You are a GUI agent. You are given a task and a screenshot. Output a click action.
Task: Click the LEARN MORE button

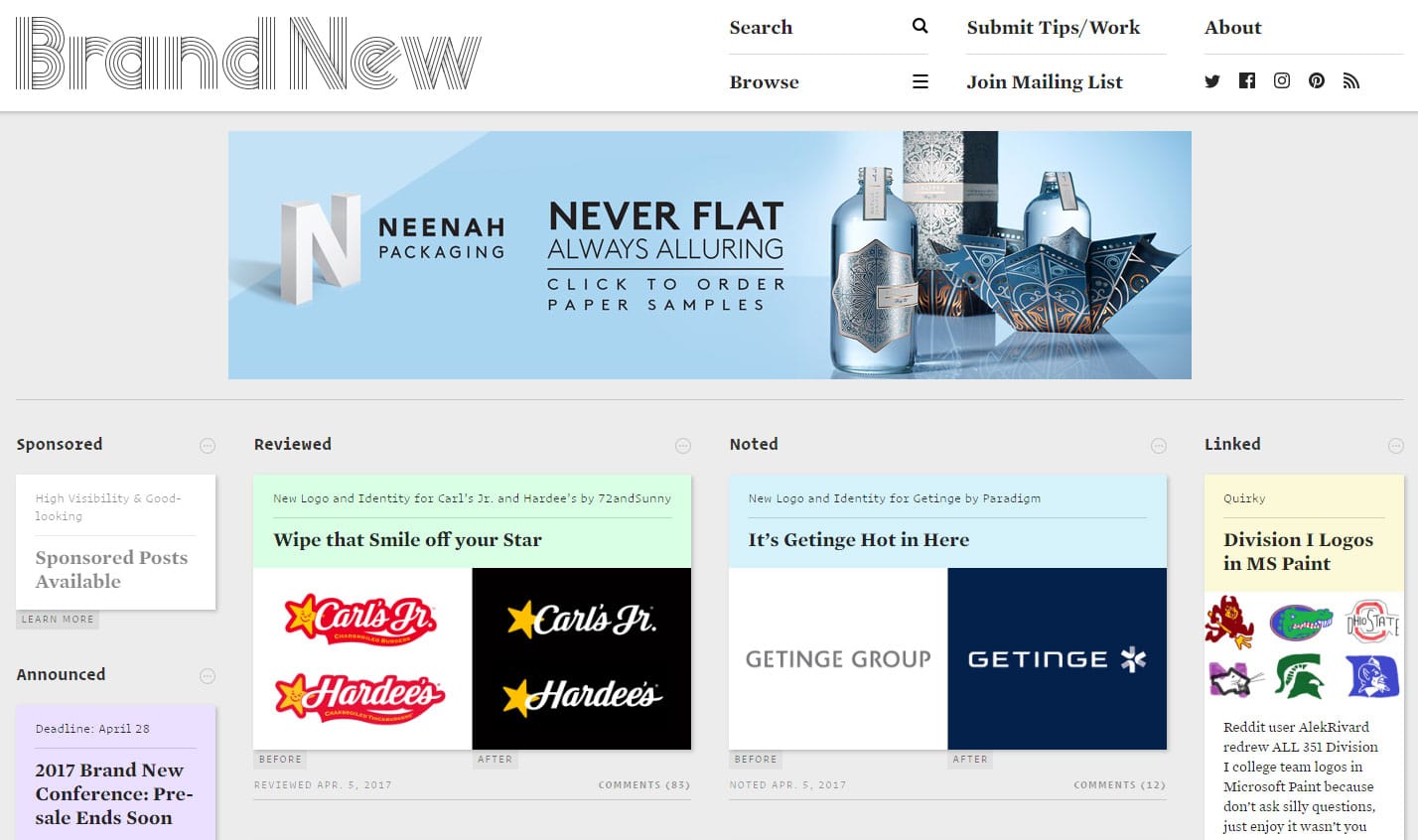coord(58,619)
